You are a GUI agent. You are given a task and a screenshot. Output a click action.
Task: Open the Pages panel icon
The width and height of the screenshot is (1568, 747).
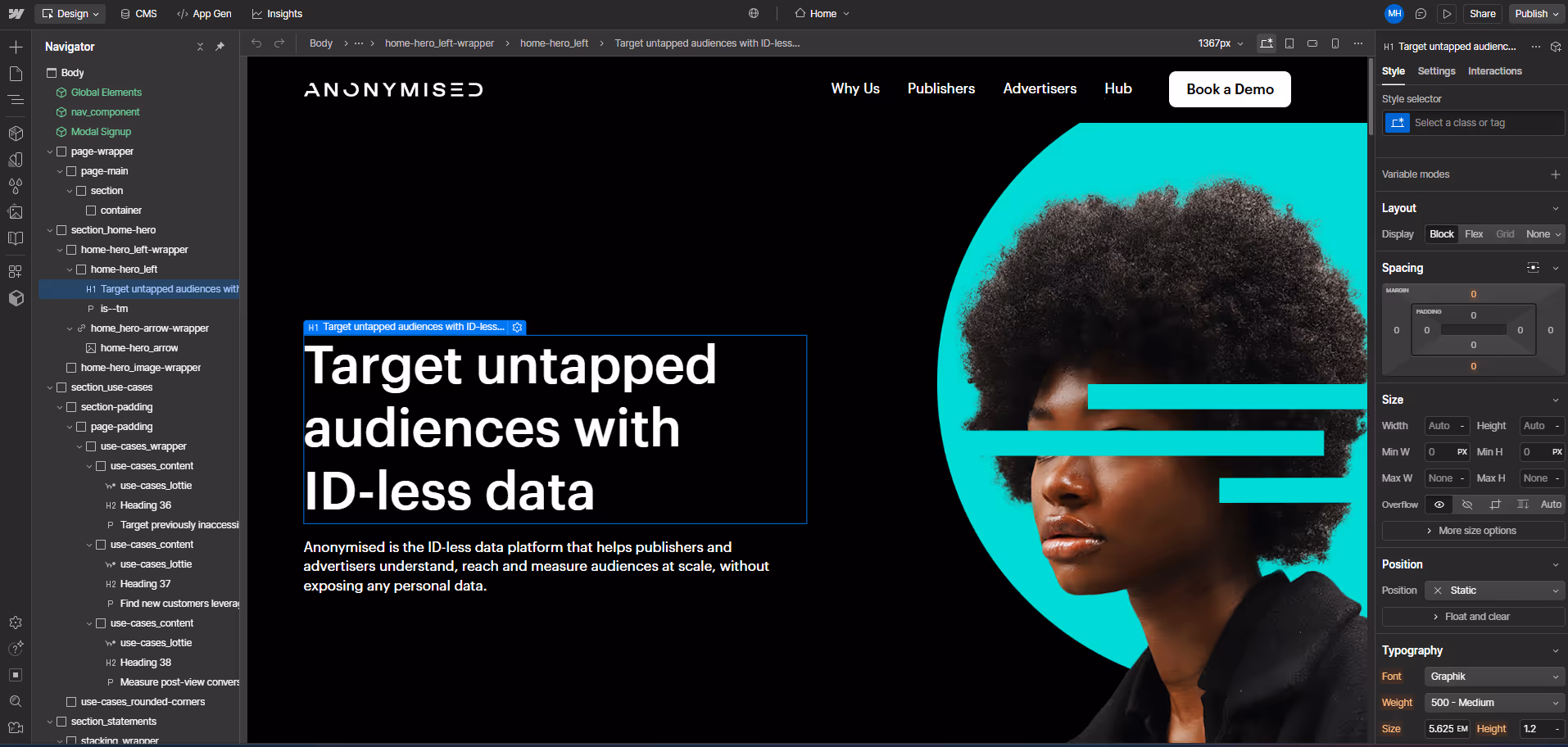(16, 74)
